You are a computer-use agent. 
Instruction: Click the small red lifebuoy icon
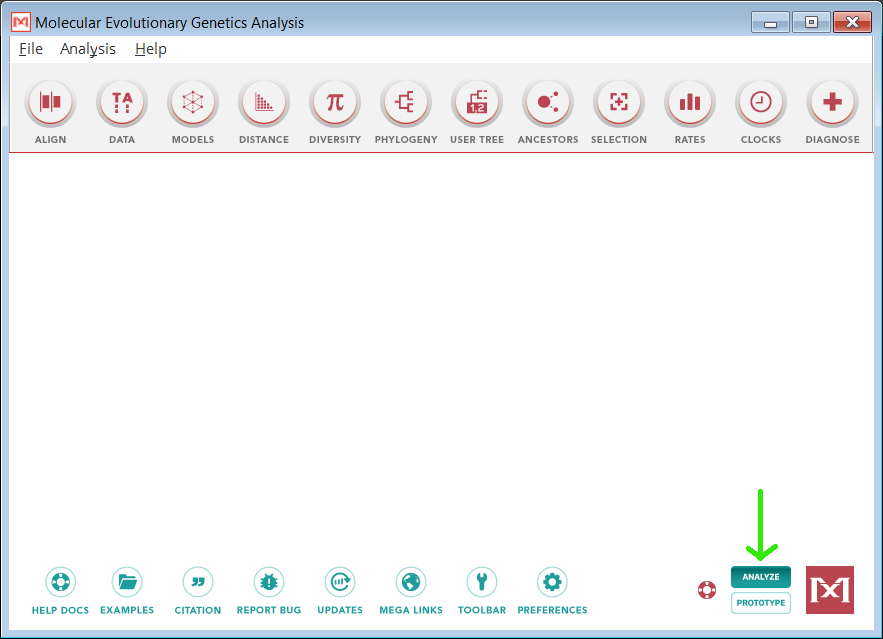click(x=707, y=590)
